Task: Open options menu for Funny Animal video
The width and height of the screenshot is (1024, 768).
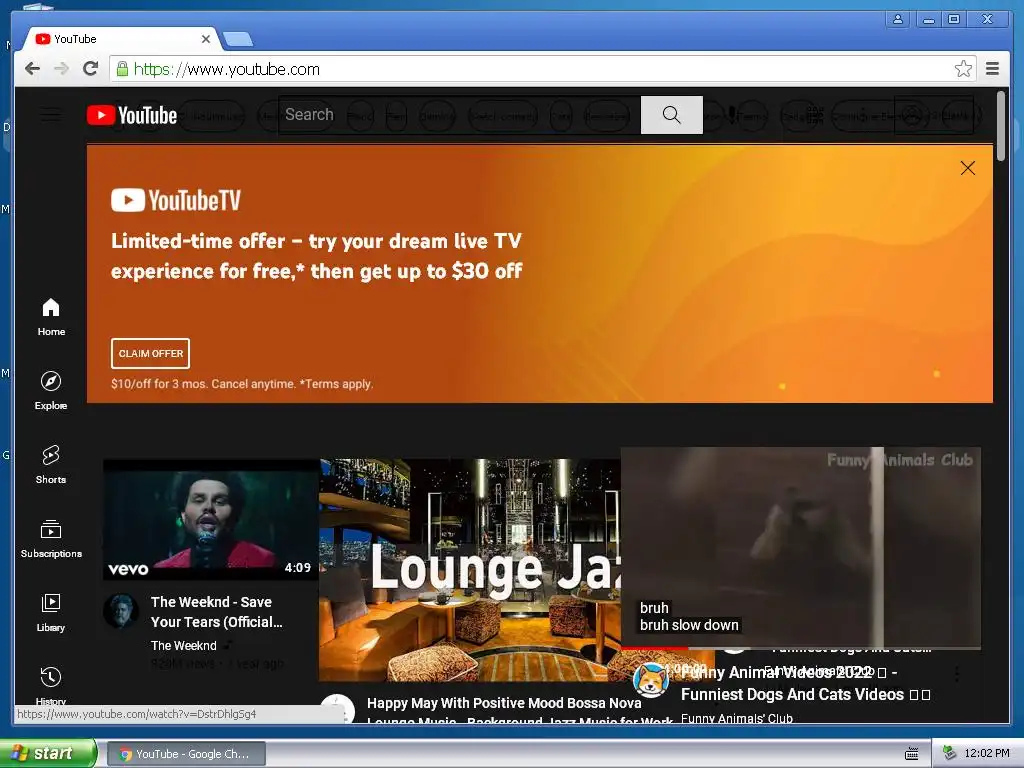Action: 957,673
